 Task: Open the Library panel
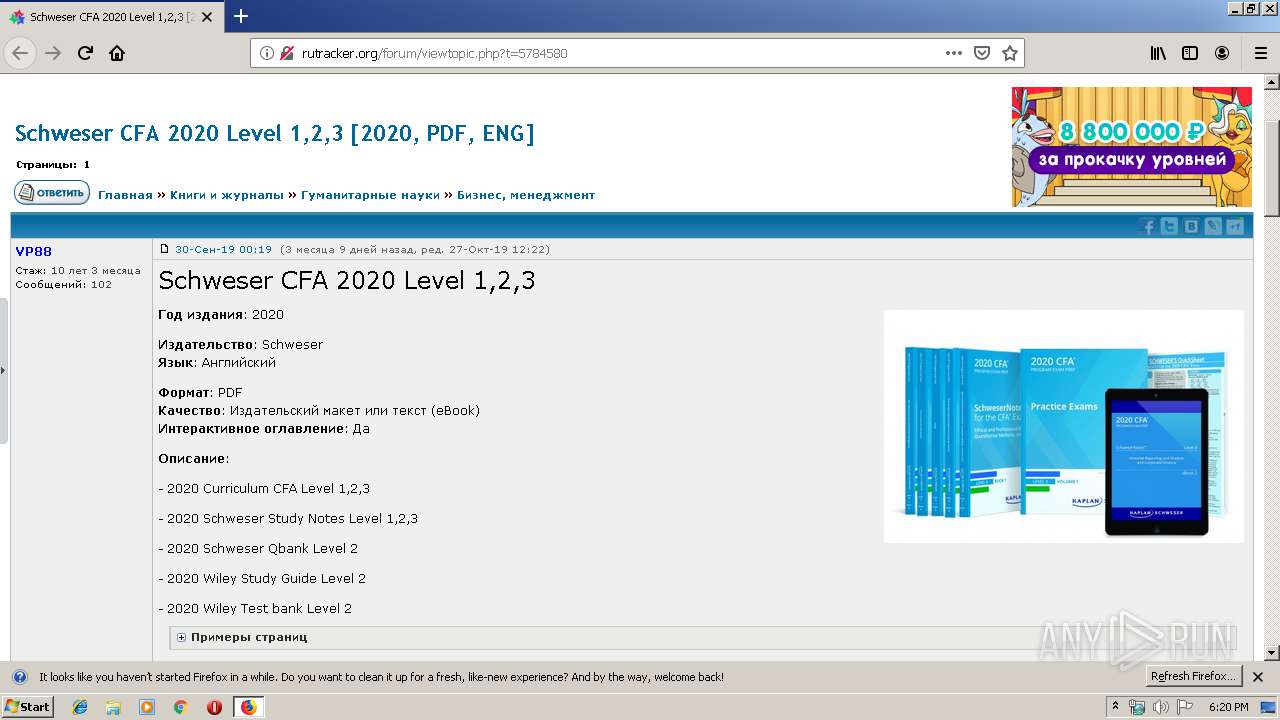point(1158,53)
